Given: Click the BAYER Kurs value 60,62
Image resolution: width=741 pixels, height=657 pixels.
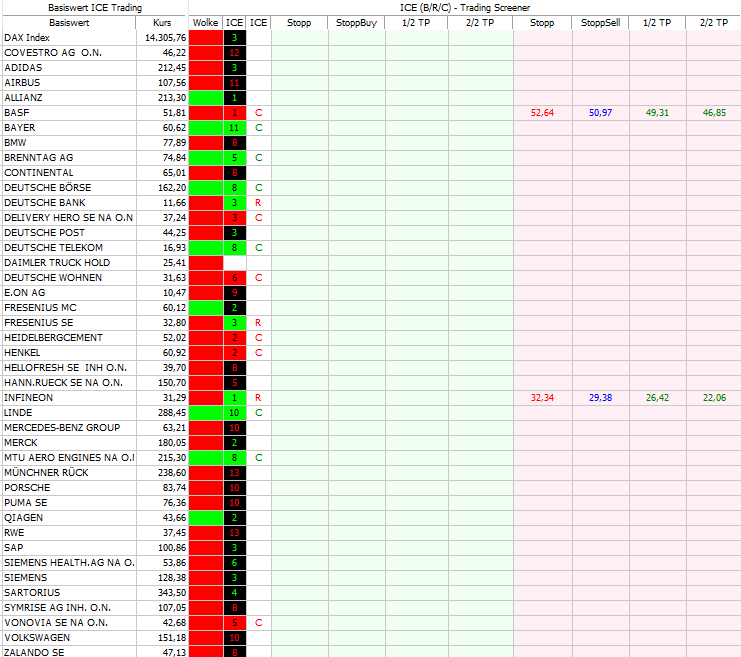Looking at the screenshot, I should coord(174,128).
